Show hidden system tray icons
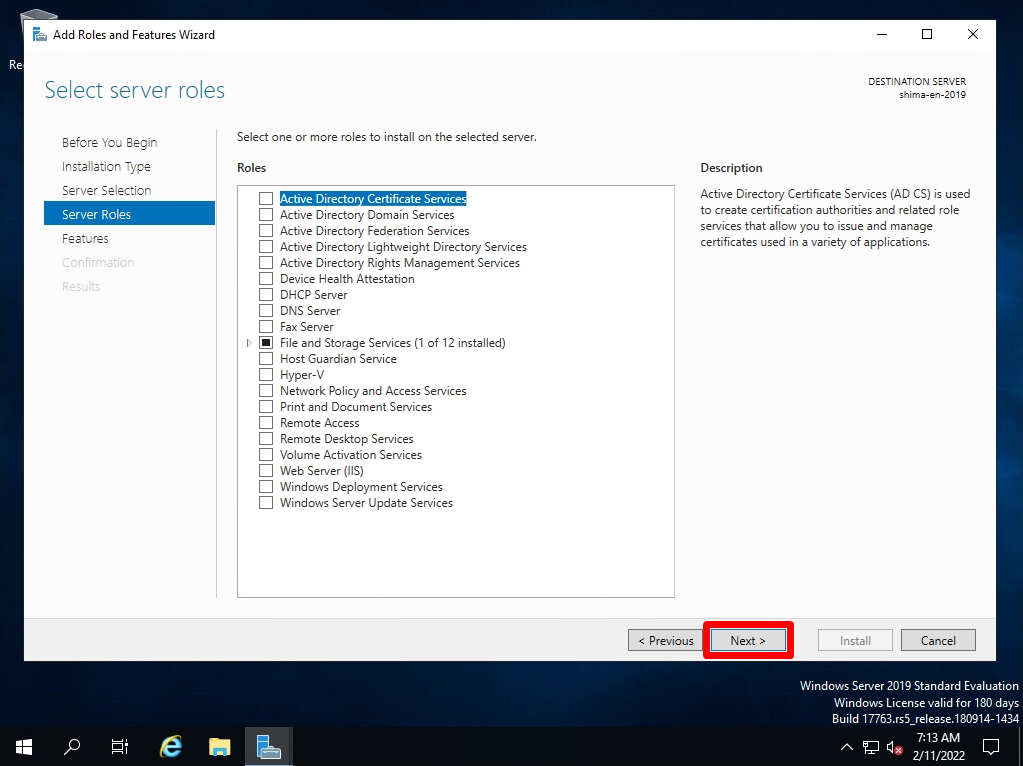This screenshot has width=1023, height=766. click(846, 747)
